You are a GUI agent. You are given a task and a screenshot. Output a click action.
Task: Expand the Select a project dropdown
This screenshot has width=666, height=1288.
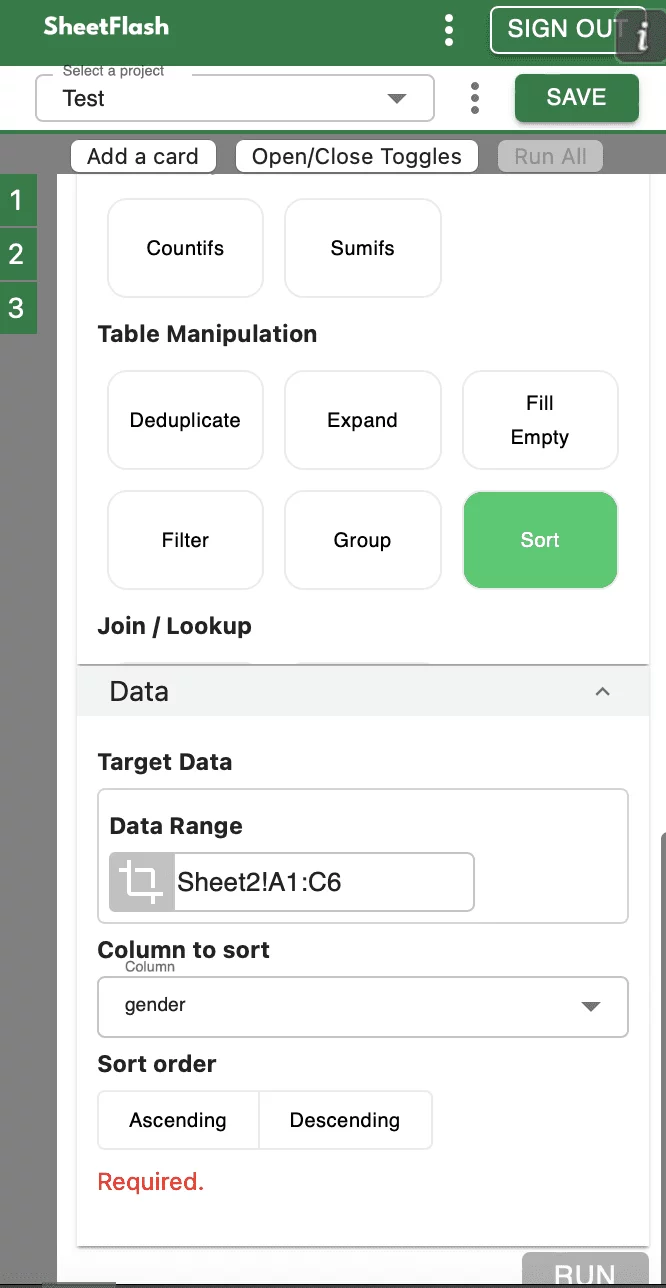click(396, 98)
